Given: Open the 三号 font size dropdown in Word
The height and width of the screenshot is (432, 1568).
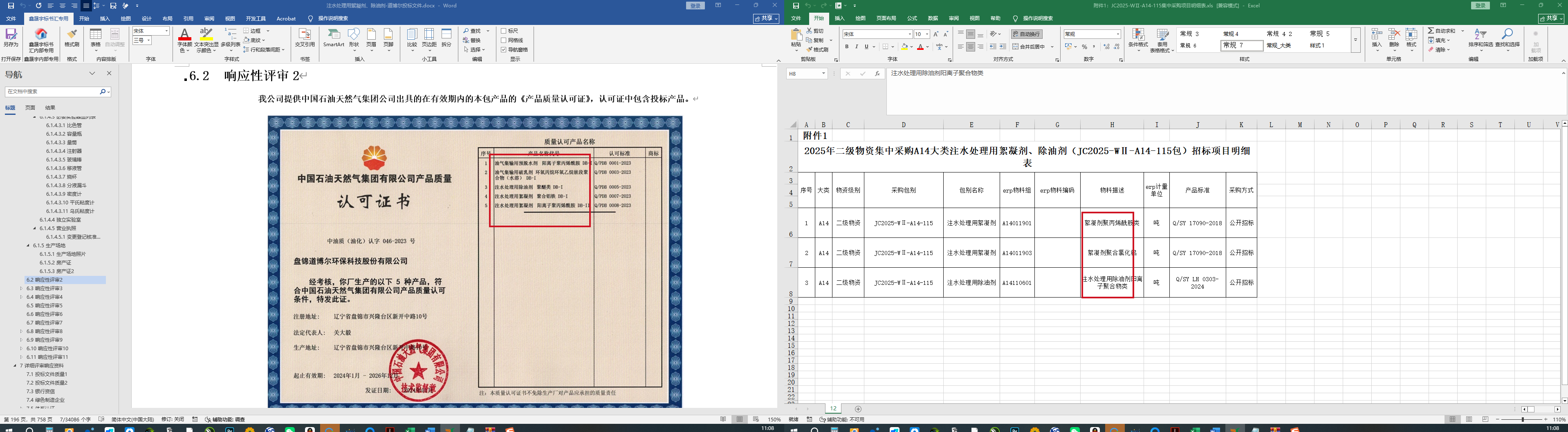Looking at the screenshot, I should (x=148, y=41).
